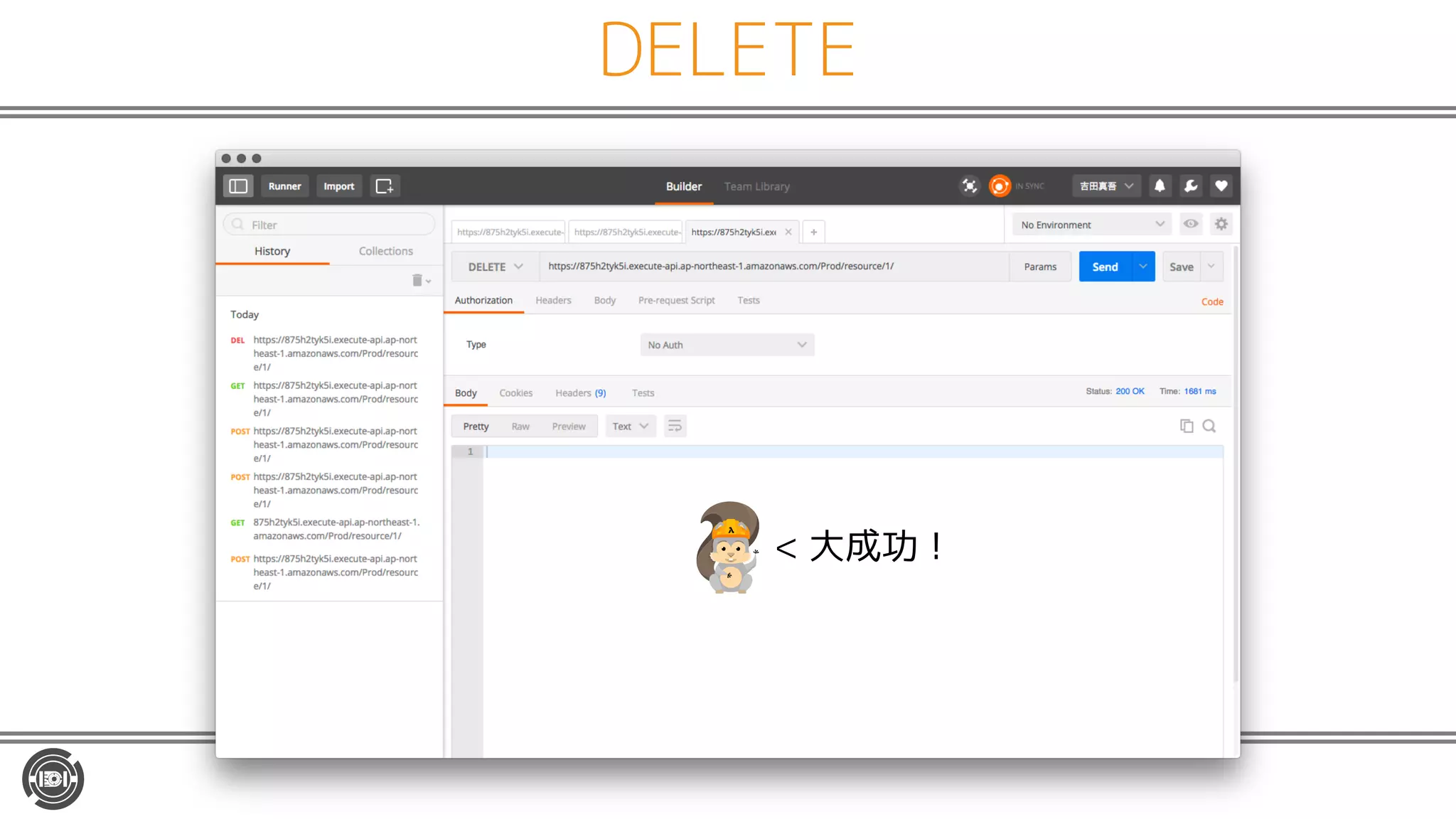This screenshot has height=819, width=1456.
Task: Select the Pretty response view
Action: pyautogui.click(x=476, y=426)
